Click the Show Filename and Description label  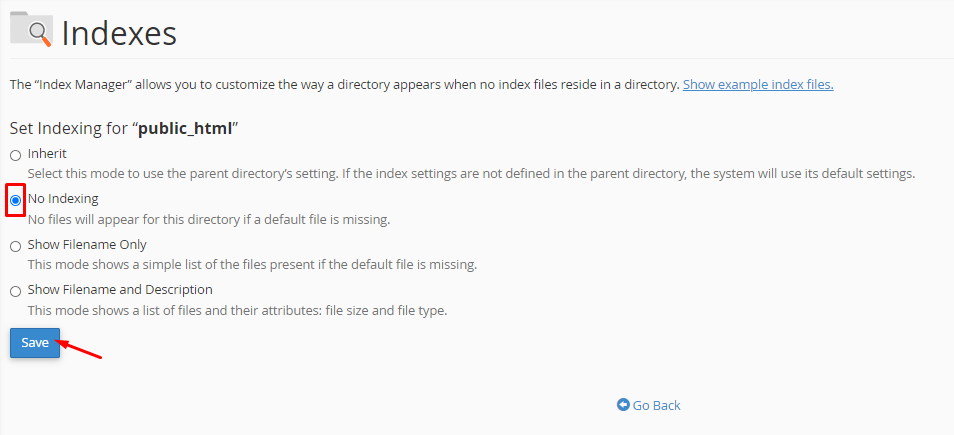coord(120,290)
